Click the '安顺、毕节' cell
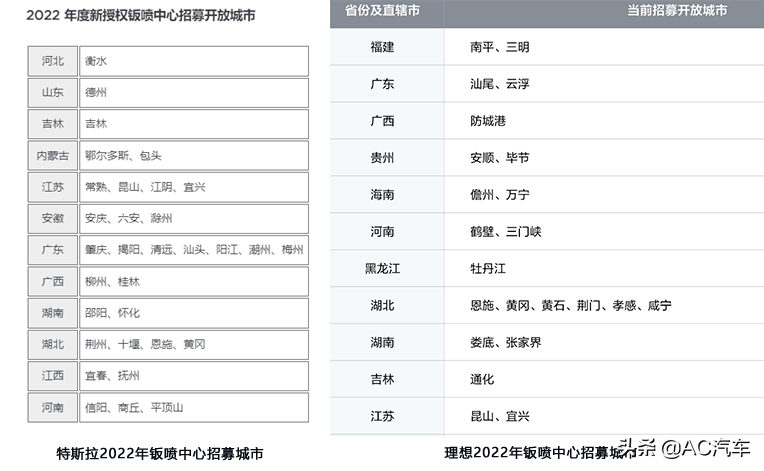This screenshot has height=471, width=764. pyautogui.click(x=604, y=158)
